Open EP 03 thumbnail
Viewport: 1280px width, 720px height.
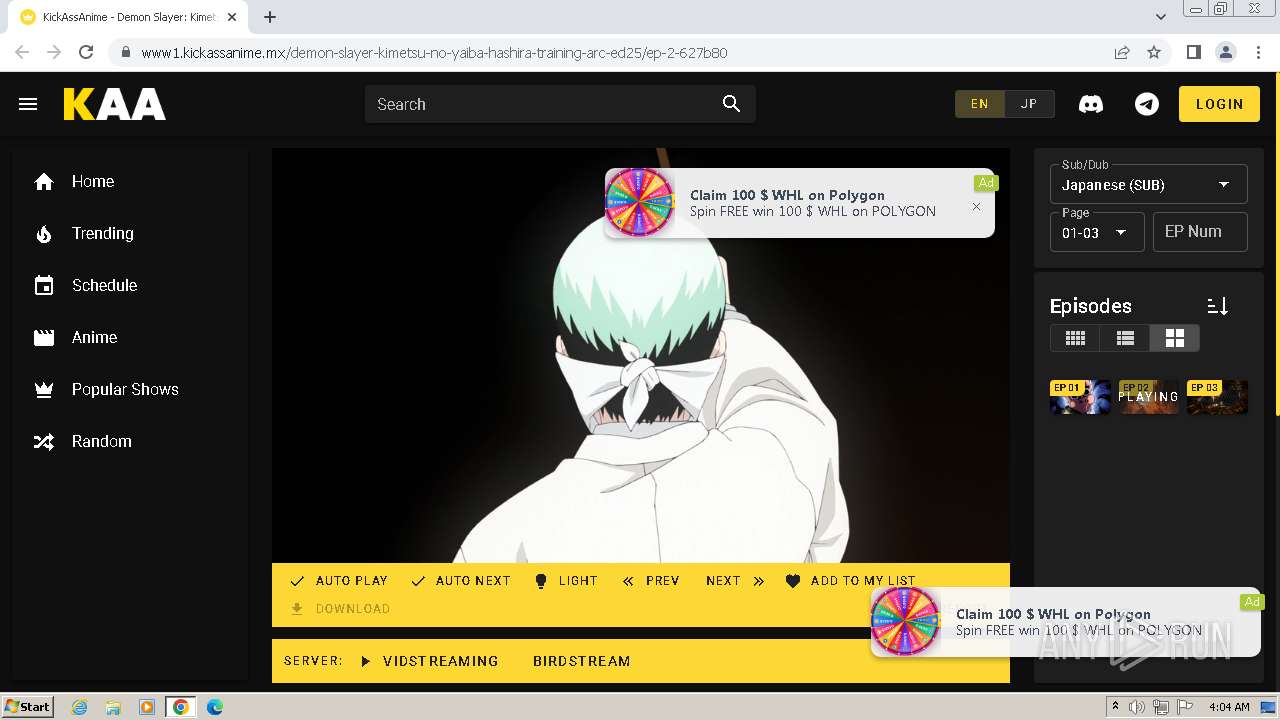point(1217,397)
